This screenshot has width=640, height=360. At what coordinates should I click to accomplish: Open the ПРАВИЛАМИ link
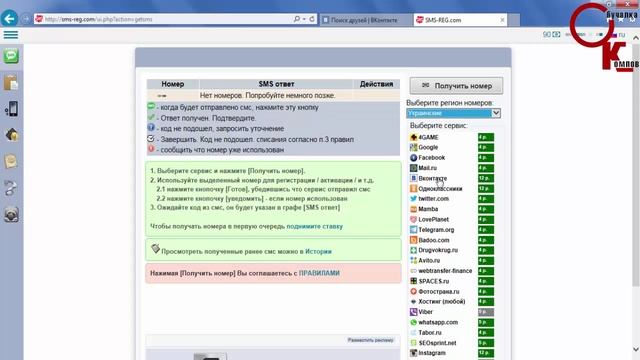coord(319,273)
